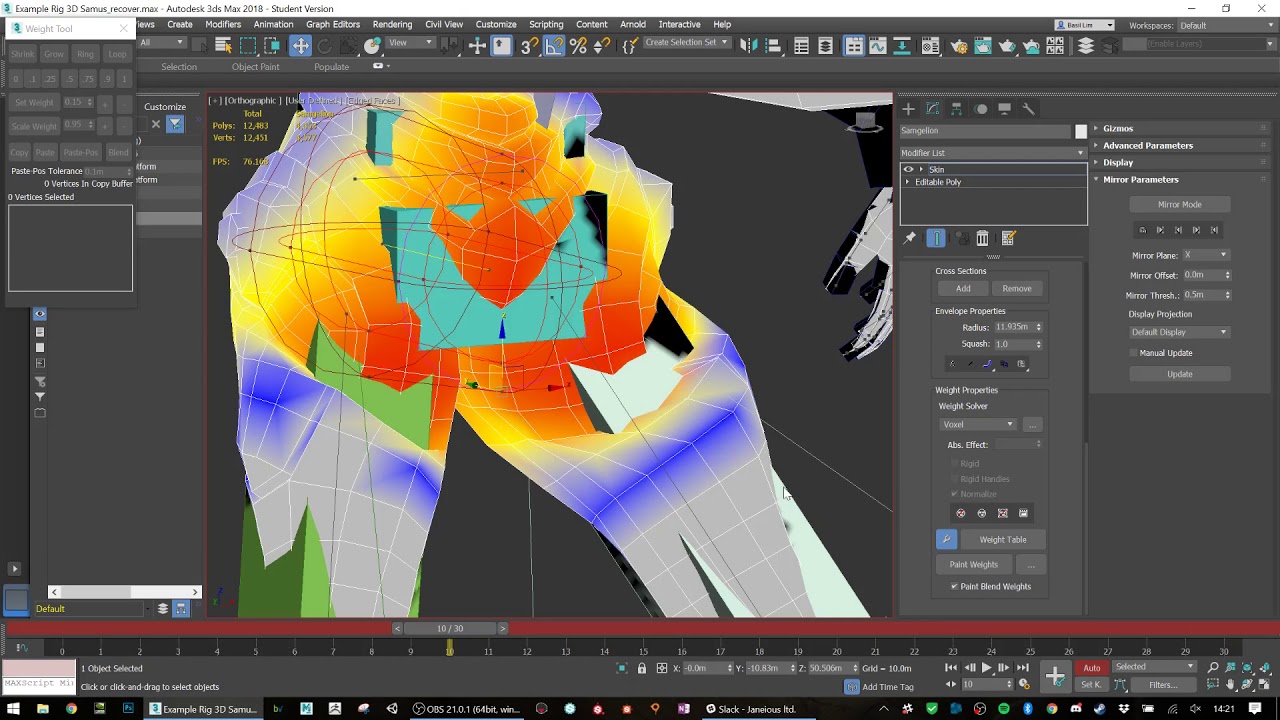Viewport: 1280px width, 720px height.
Task: Open the Select by Name list
Action: point(223,45)
